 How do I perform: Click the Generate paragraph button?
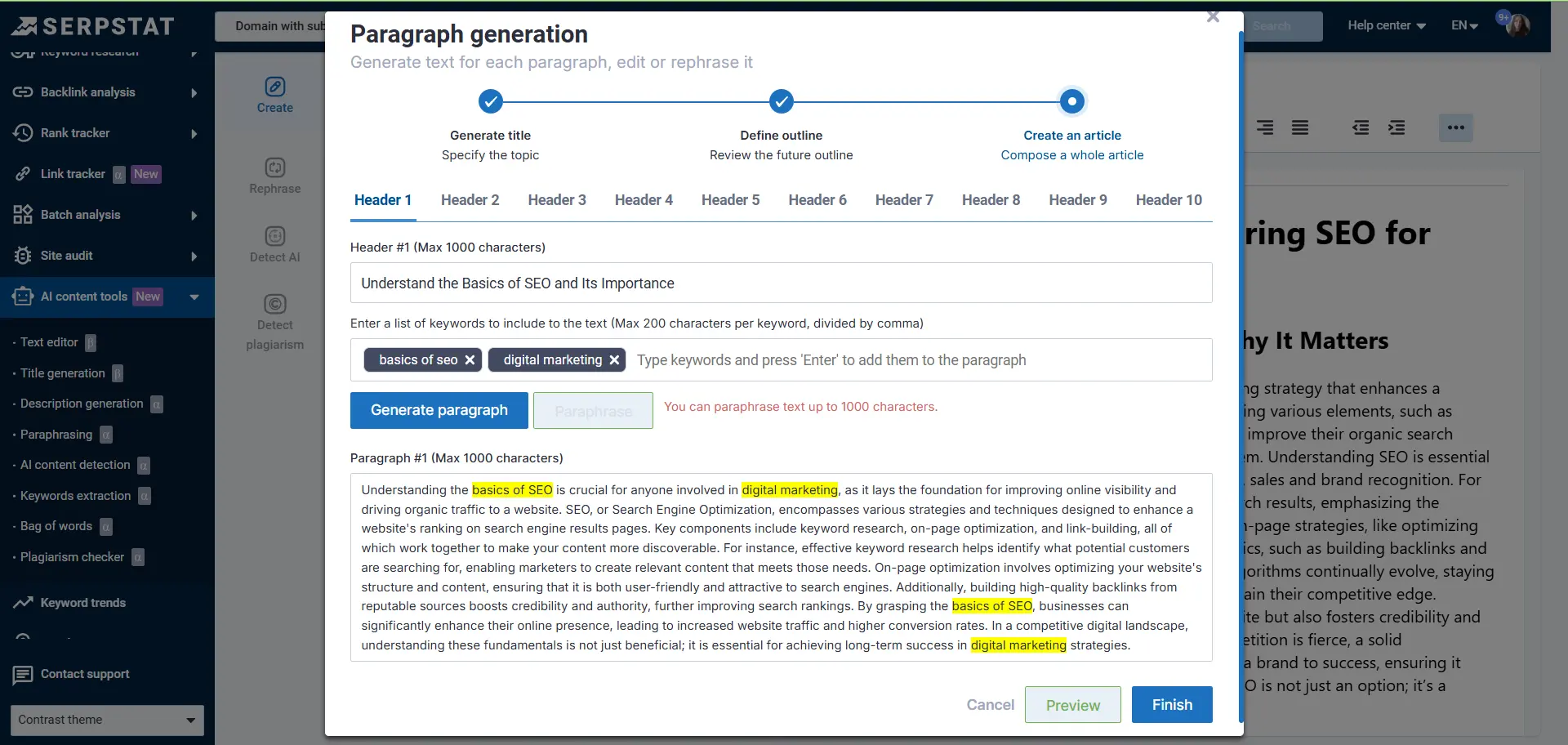439,410
